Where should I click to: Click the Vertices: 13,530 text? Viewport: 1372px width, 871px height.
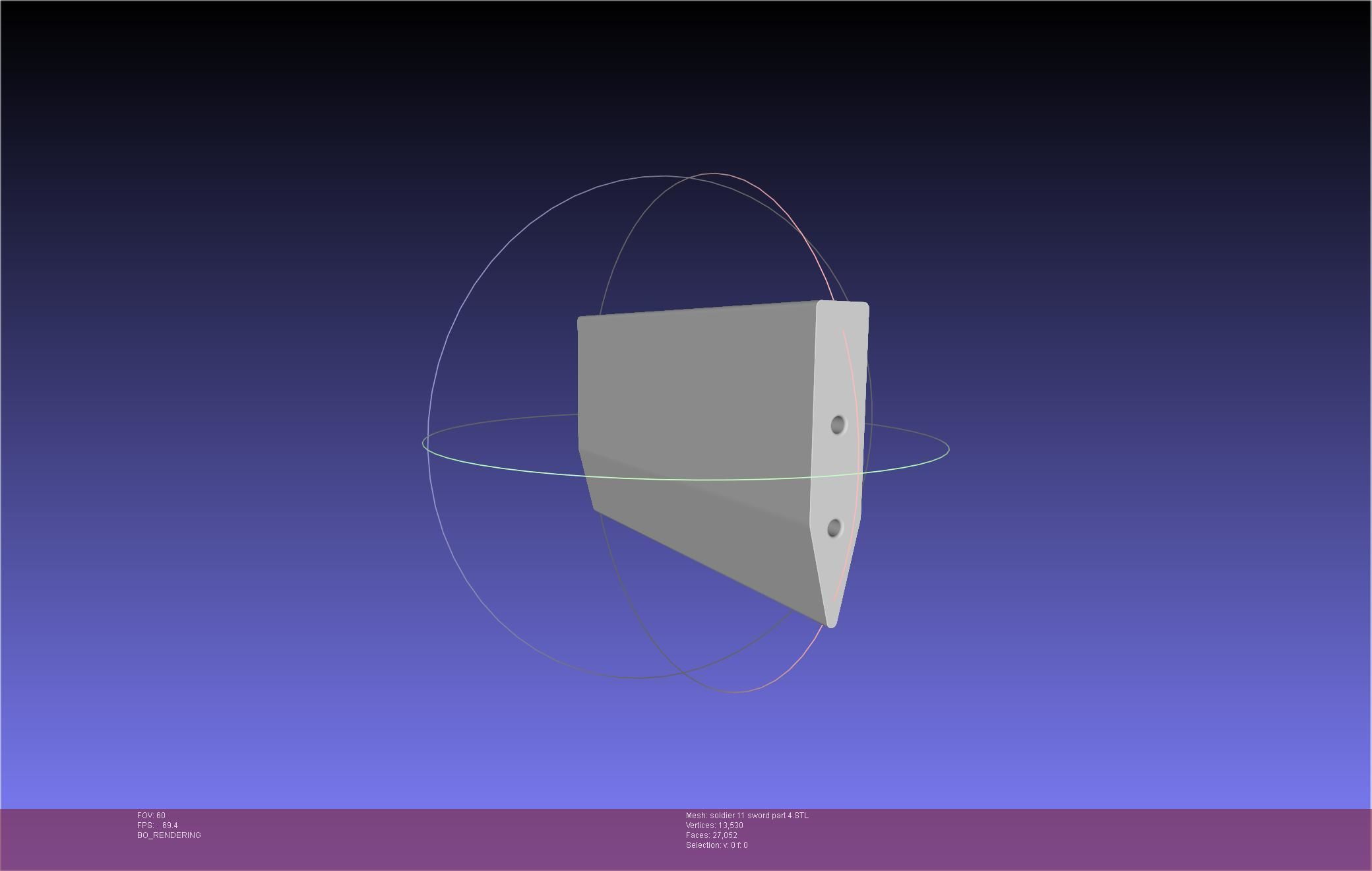[x=714, y=825]
